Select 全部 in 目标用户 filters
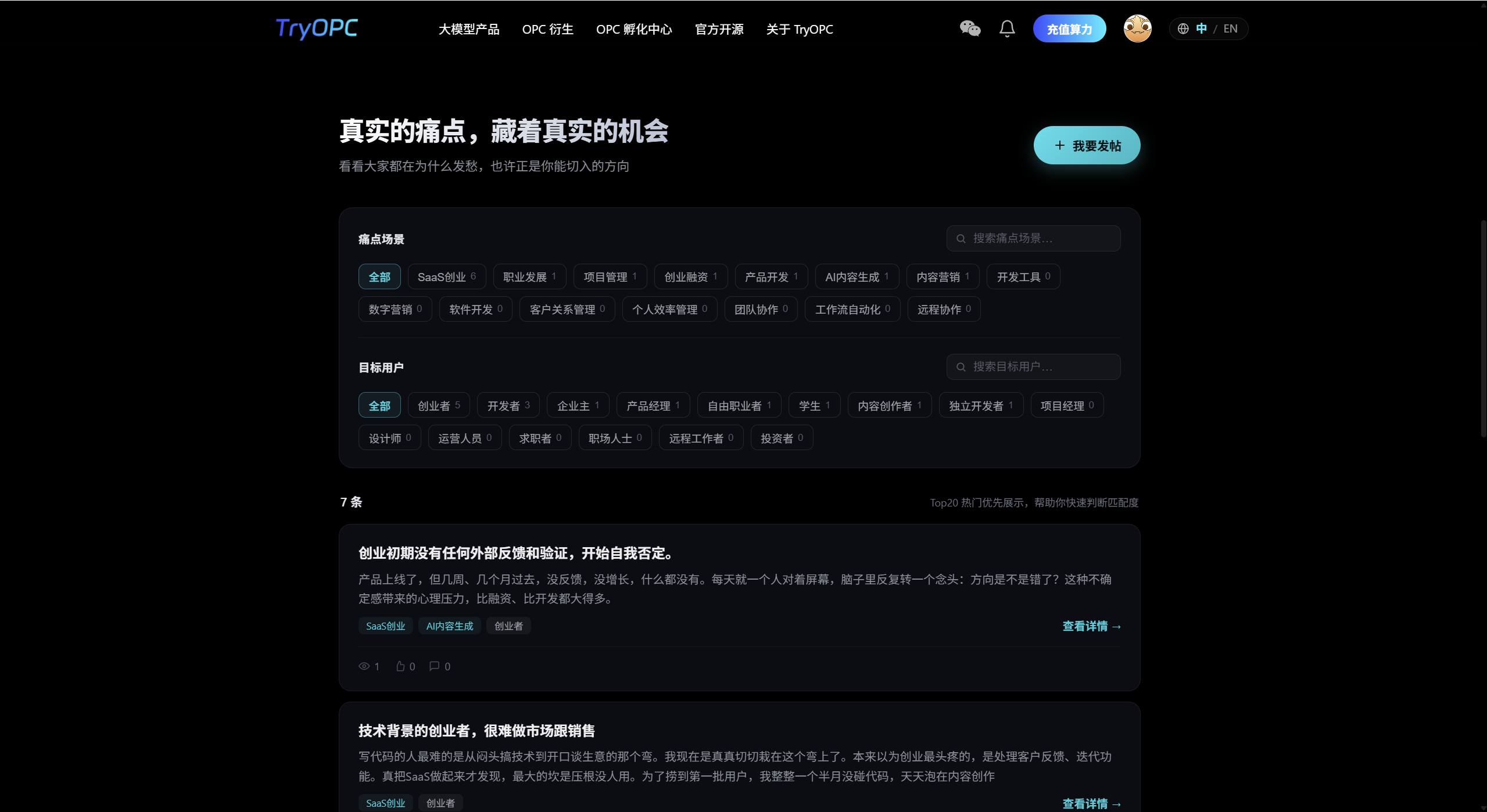This screenshot has width=1487, height=812. [379, 405]
